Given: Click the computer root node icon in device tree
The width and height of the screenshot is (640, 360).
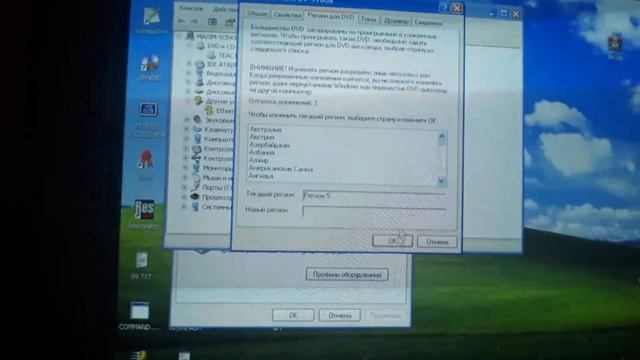Looking at the screenshot, I should [x=190, y=36].
